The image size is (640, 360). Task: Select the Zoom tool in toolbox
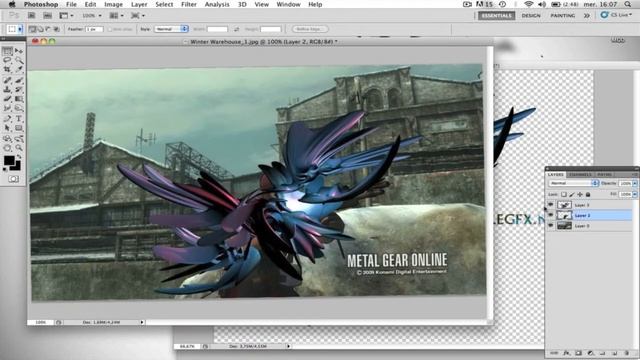point(19,148)
